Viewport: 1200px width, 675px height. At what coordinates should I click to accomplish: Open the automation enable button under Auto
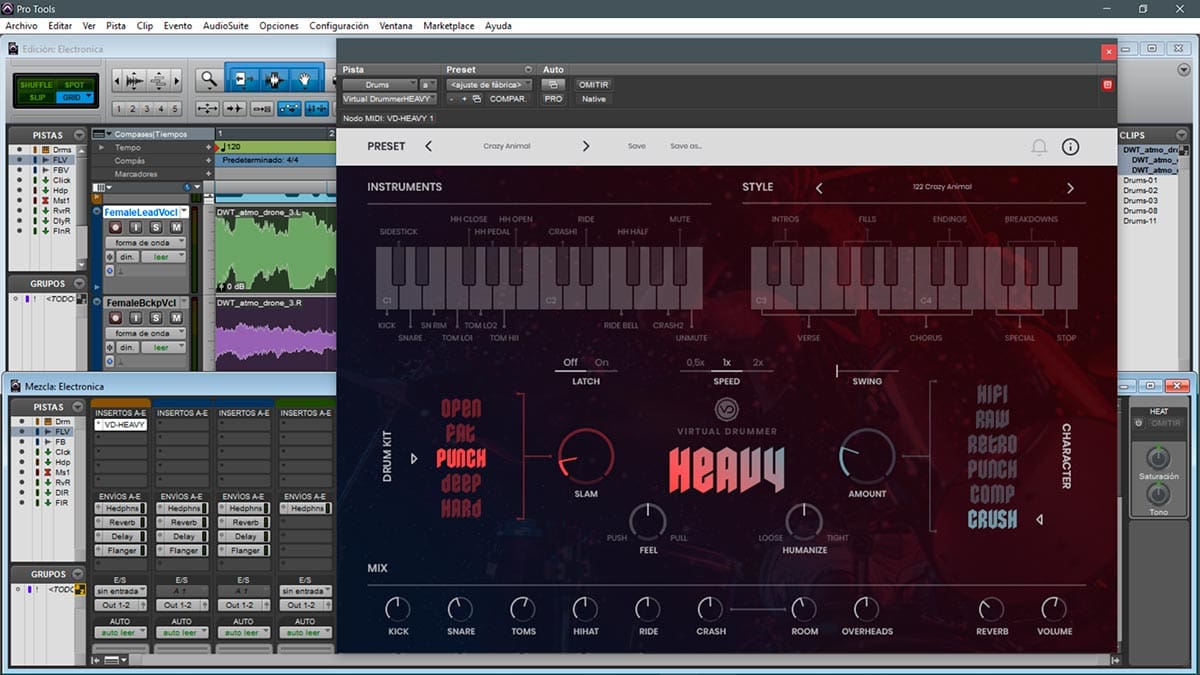tap(553, 85)
